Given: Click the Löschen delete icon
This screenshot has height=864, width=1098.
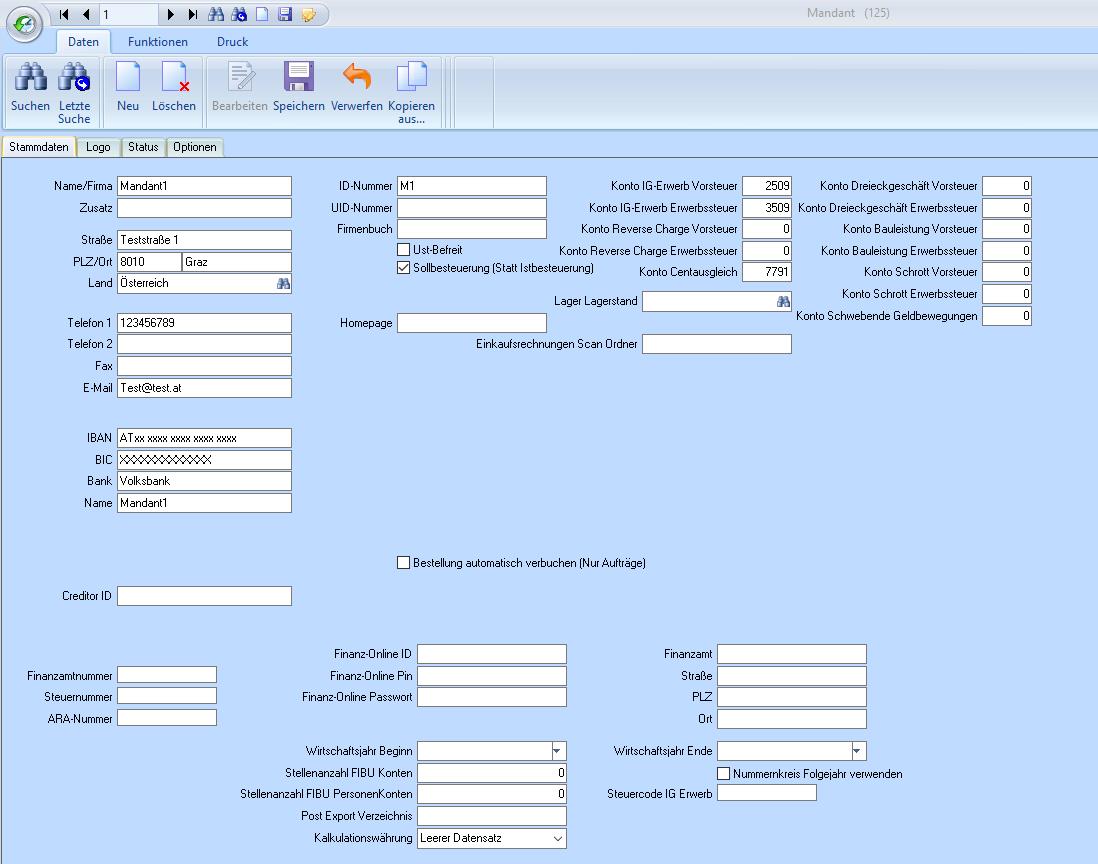Looking at the screenshot, I should pyautogui.click(x=174, y=79).
